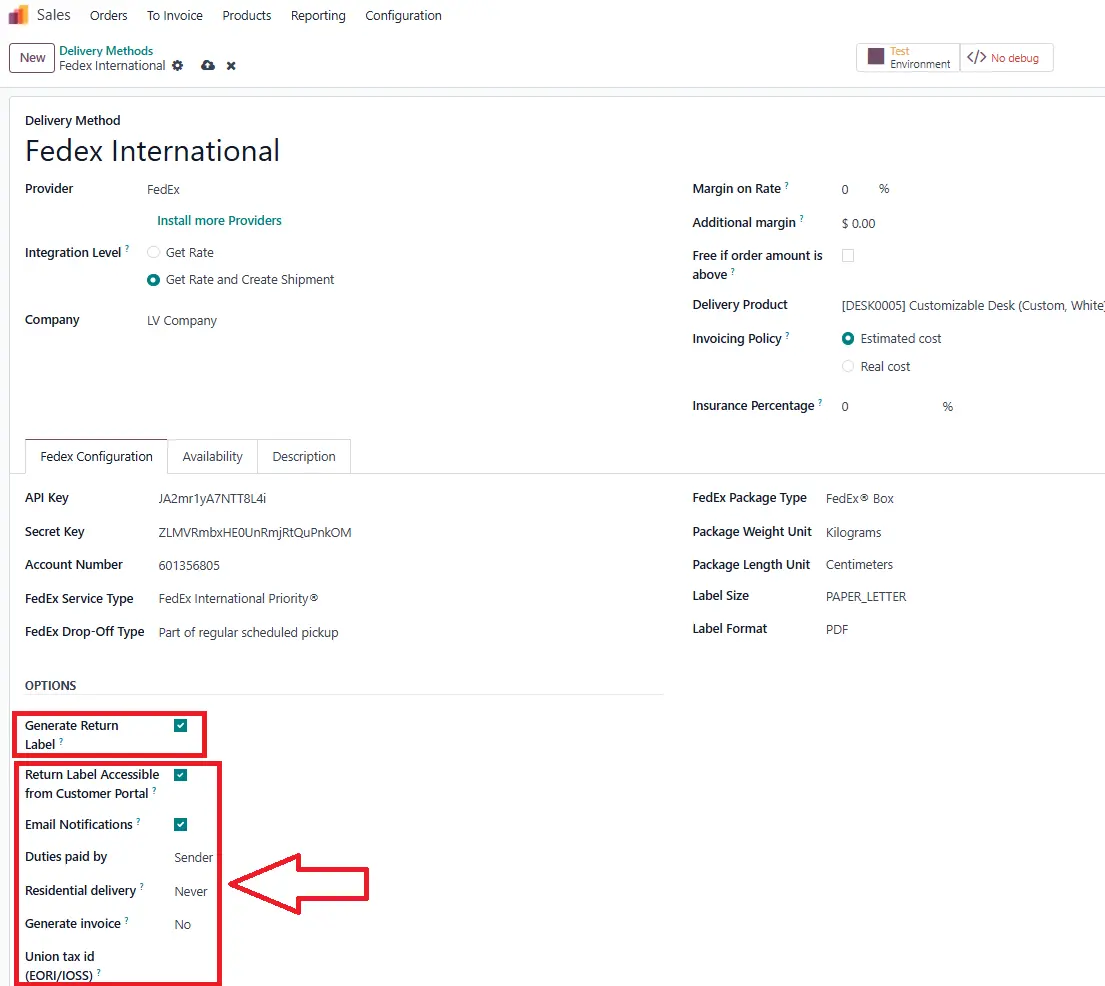Click the Sales app logo icon
Viewport: 1105px width, 986px height.
coord(18,15)
